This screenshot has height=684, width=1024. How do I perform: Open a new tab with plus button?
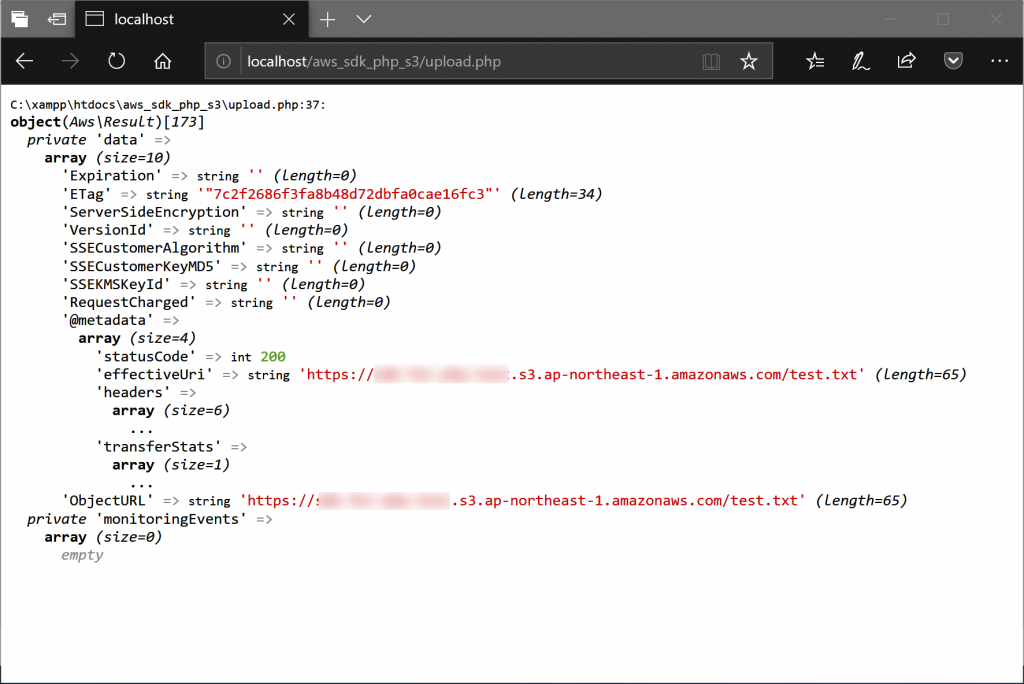328,19
